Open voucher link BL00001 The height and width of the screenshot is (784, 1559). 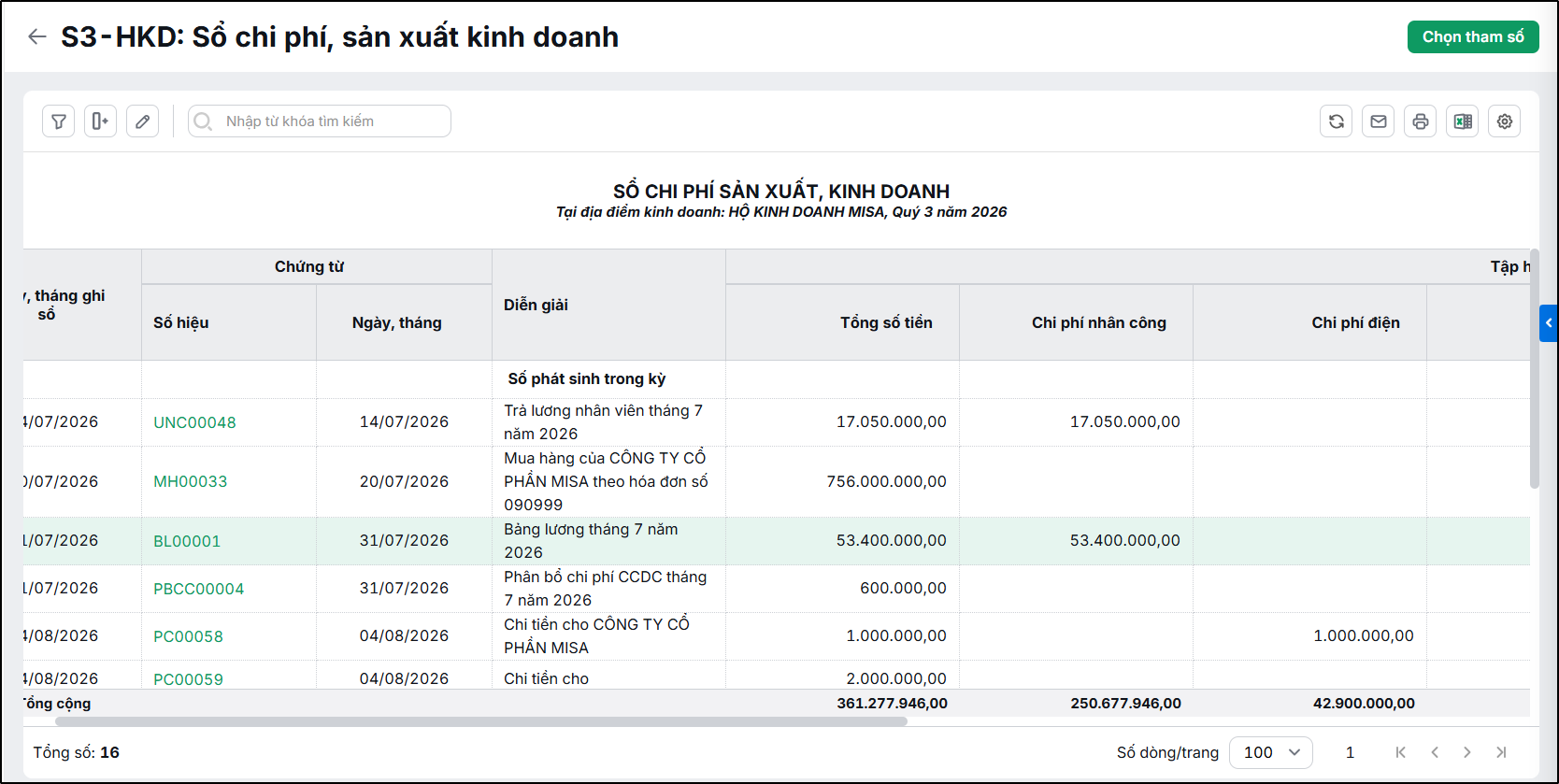tap(187, 541)
